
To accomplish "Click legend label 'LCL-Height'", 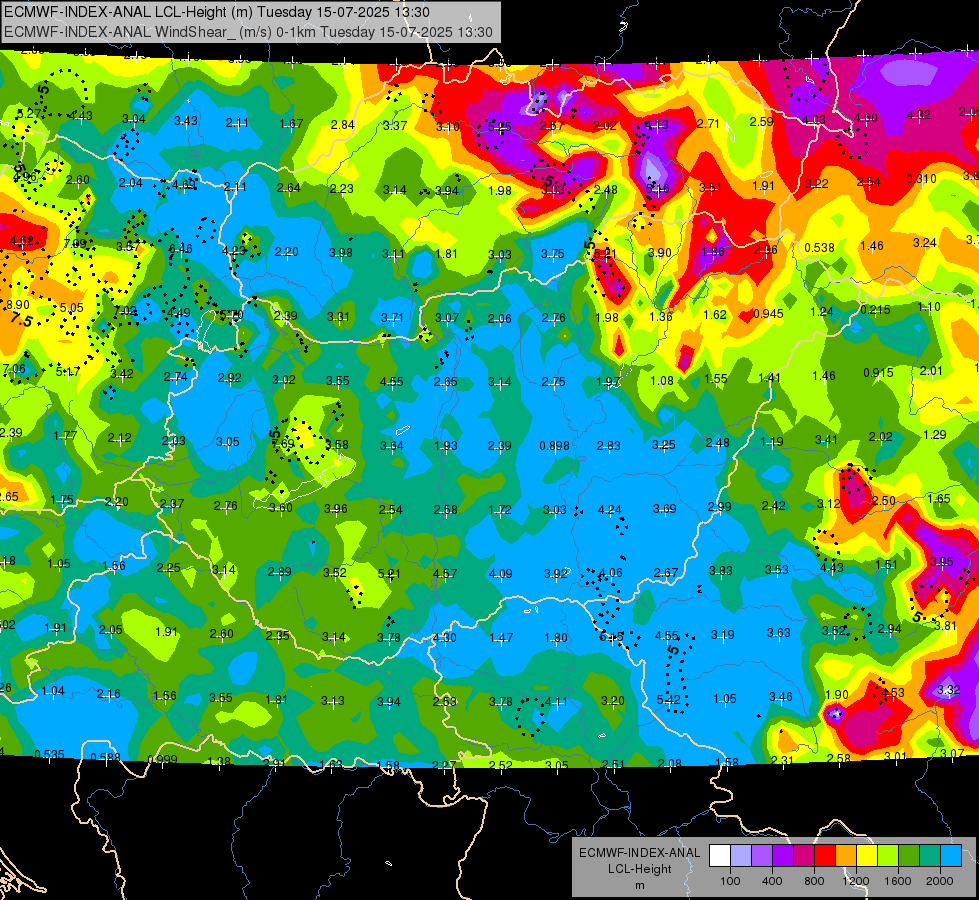I will pyautogui.click(x=639, y=869).
